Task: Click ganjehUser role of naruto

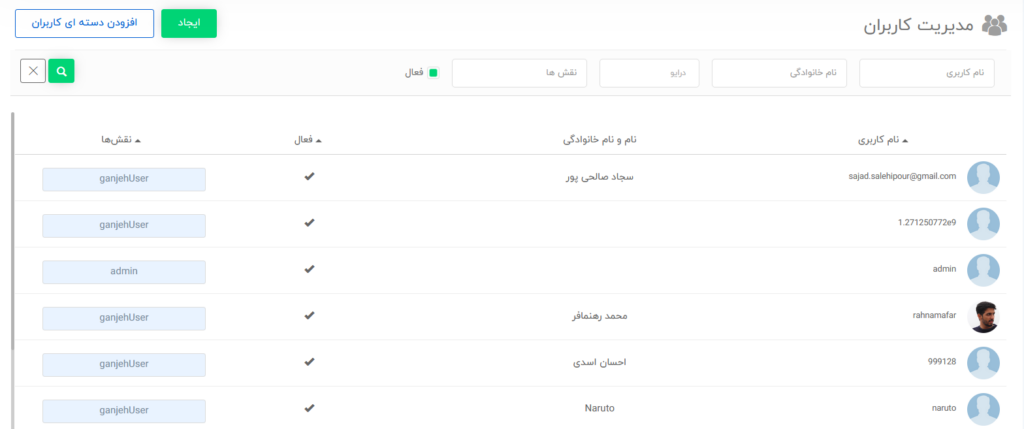Action: click(124, 411)
